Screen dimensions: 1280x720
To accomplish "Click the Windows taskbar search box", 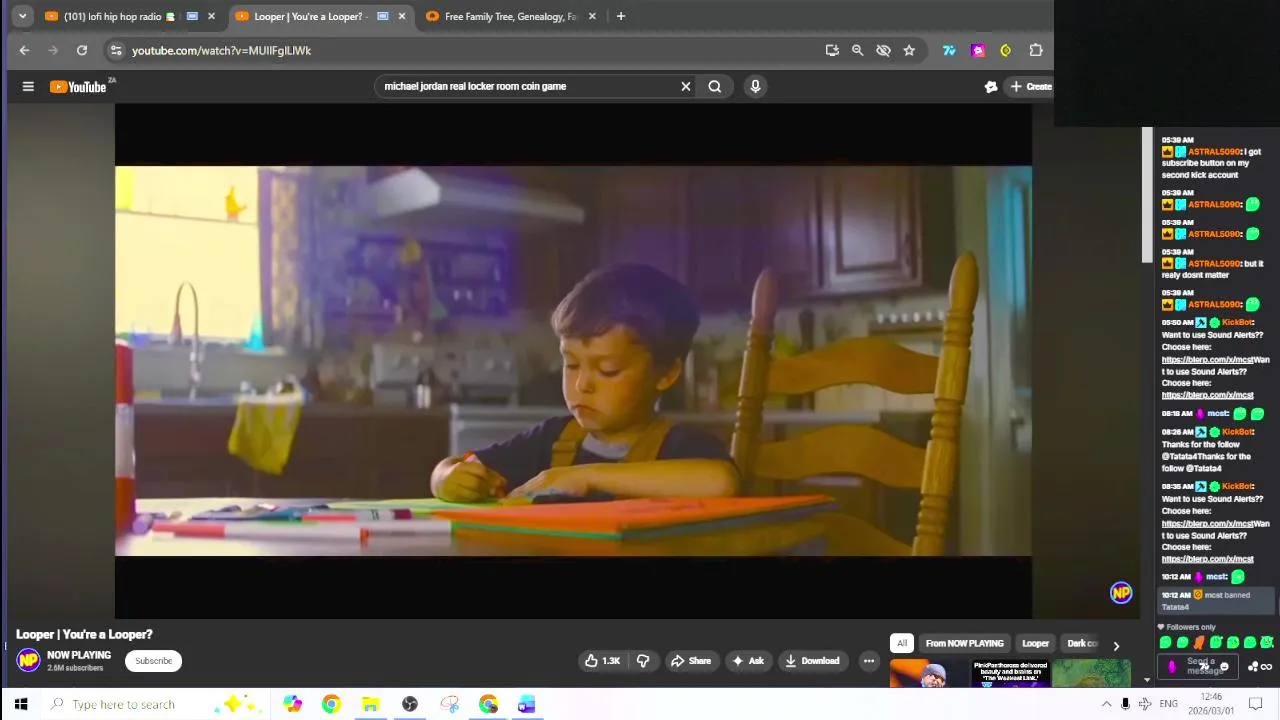I will coord(155,704).
